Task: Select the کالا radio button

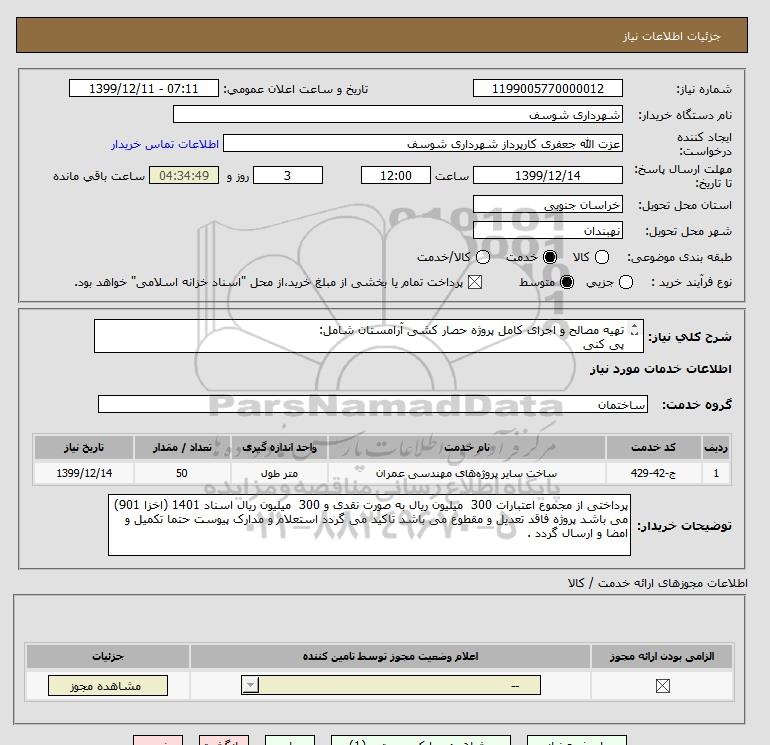Action: pos(602,257)
